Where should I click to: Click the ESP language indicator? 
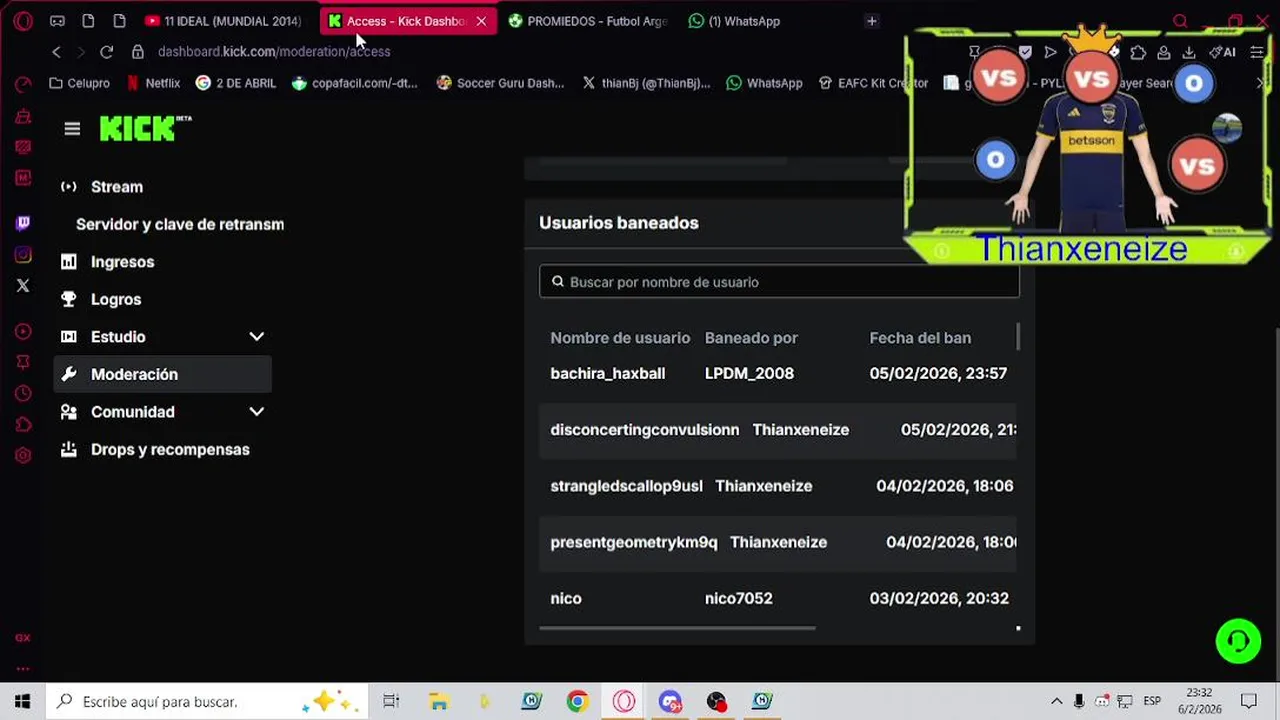pyautogui.click(x=1152, y=701)
